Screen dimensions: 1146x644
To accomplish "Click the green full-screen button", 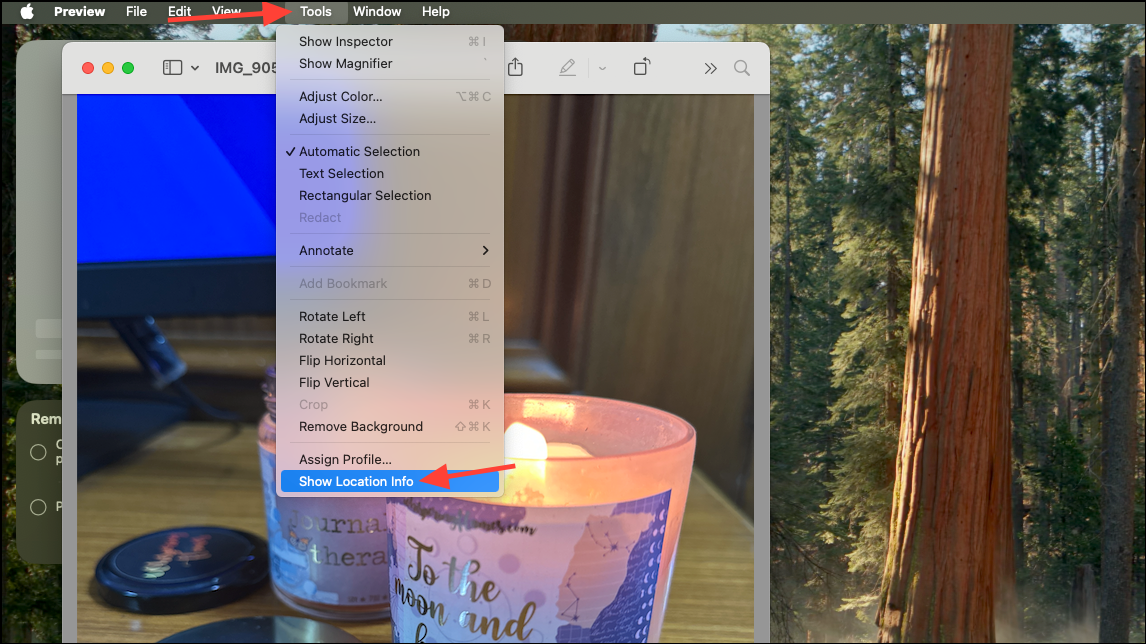I will pyautogui.click(x=128, y=68).
